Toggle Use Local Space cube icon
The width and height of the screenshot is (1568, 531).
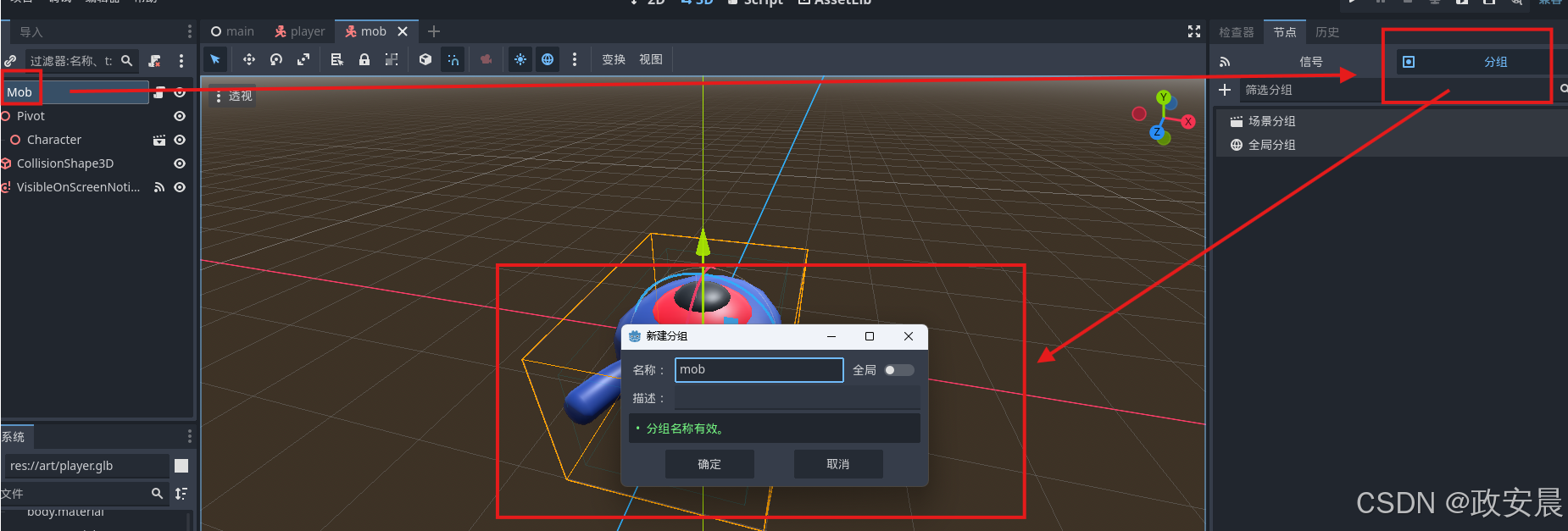point(425,59)
